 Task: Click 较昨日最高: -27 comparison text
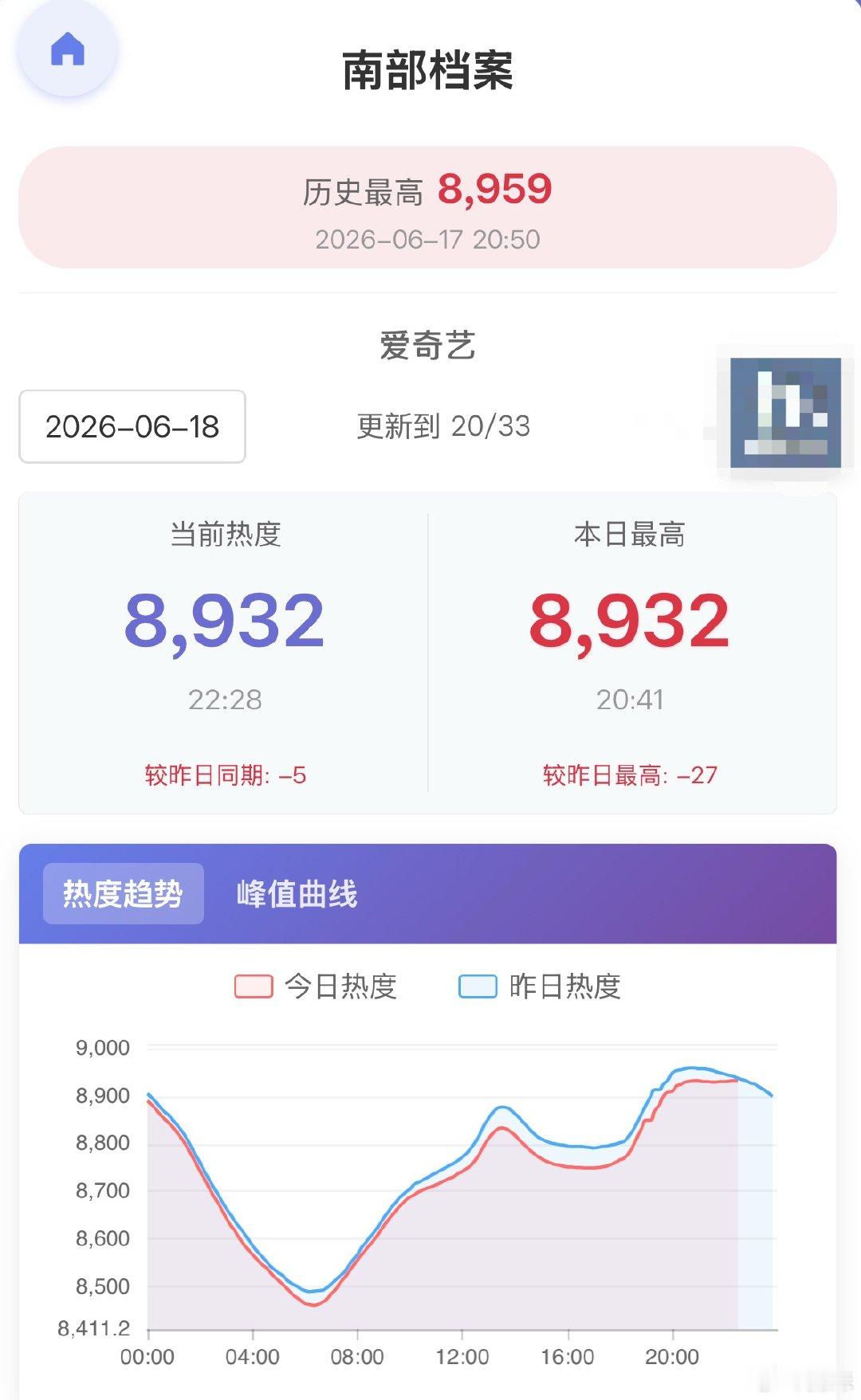630,775
